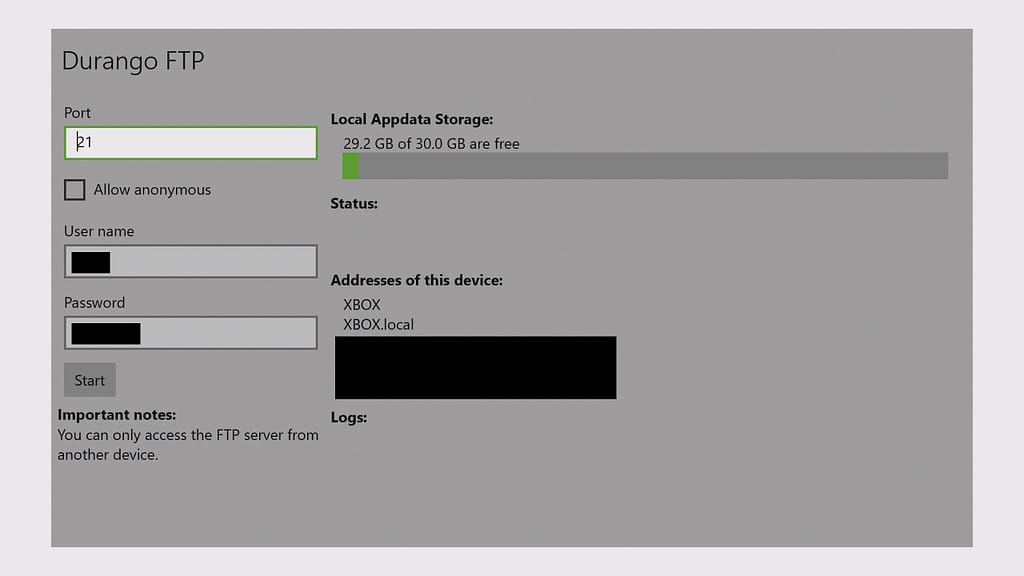Click the Important notes heading
Screen dimensions: 1024x576
point(117,415)
